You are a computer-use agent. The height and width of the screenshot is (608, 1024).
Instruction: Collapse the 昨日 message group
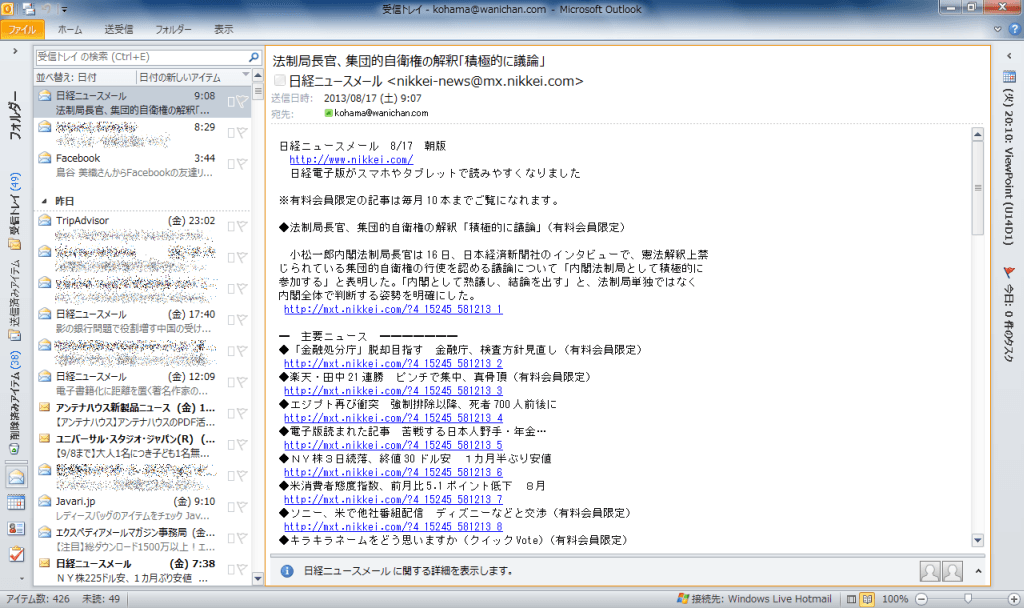[44, 201]
